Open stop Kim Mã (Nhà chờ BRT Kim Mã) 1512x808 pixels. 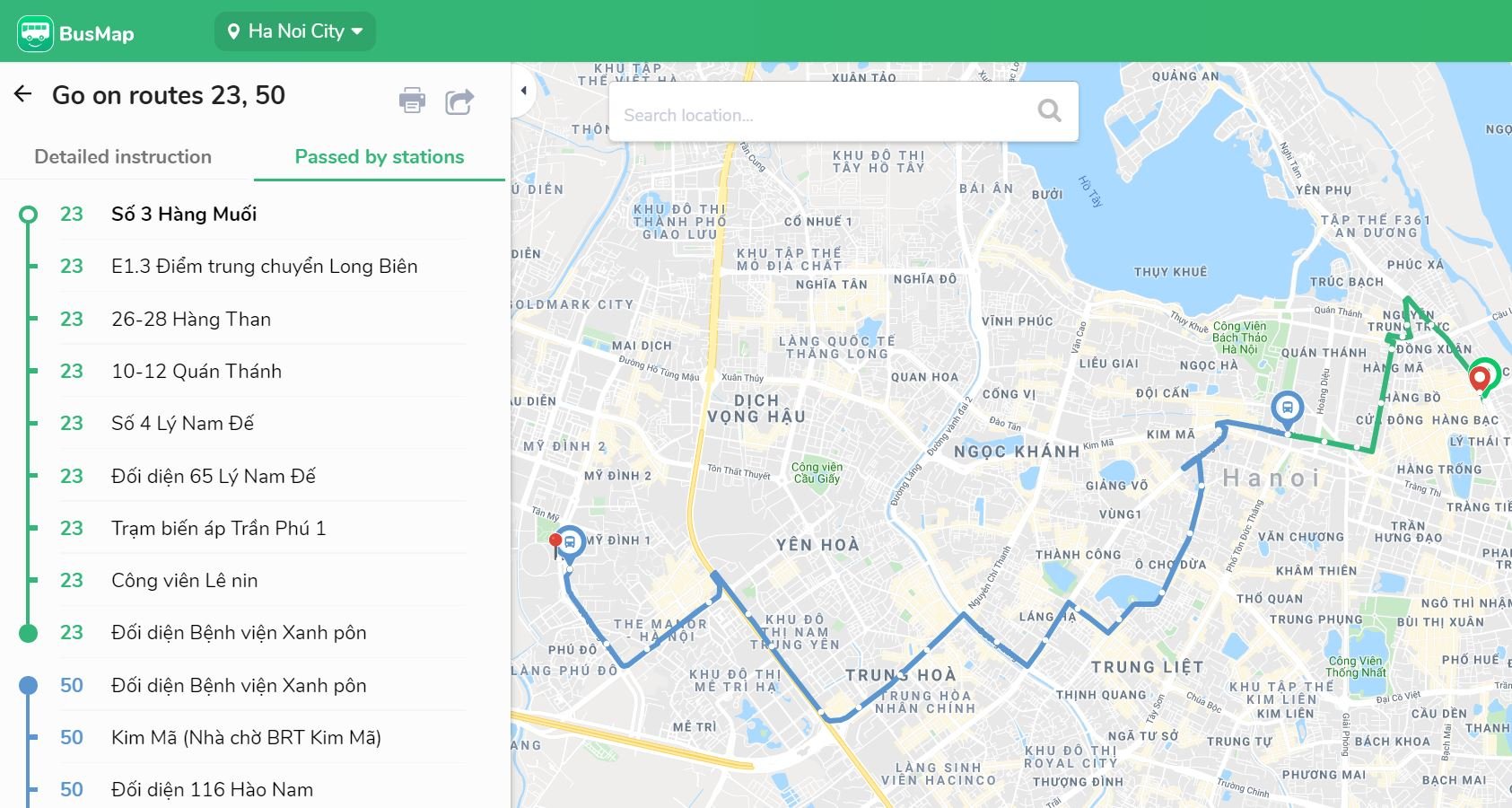pyautogui.click(x=246, y=738)
